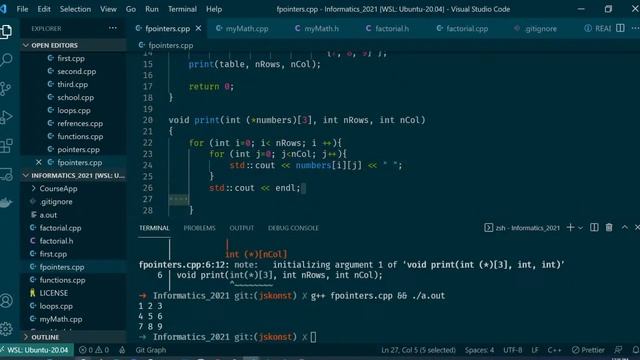Create a new terminal with plus icon
640x360 pixels.
[x=570, y=228]
